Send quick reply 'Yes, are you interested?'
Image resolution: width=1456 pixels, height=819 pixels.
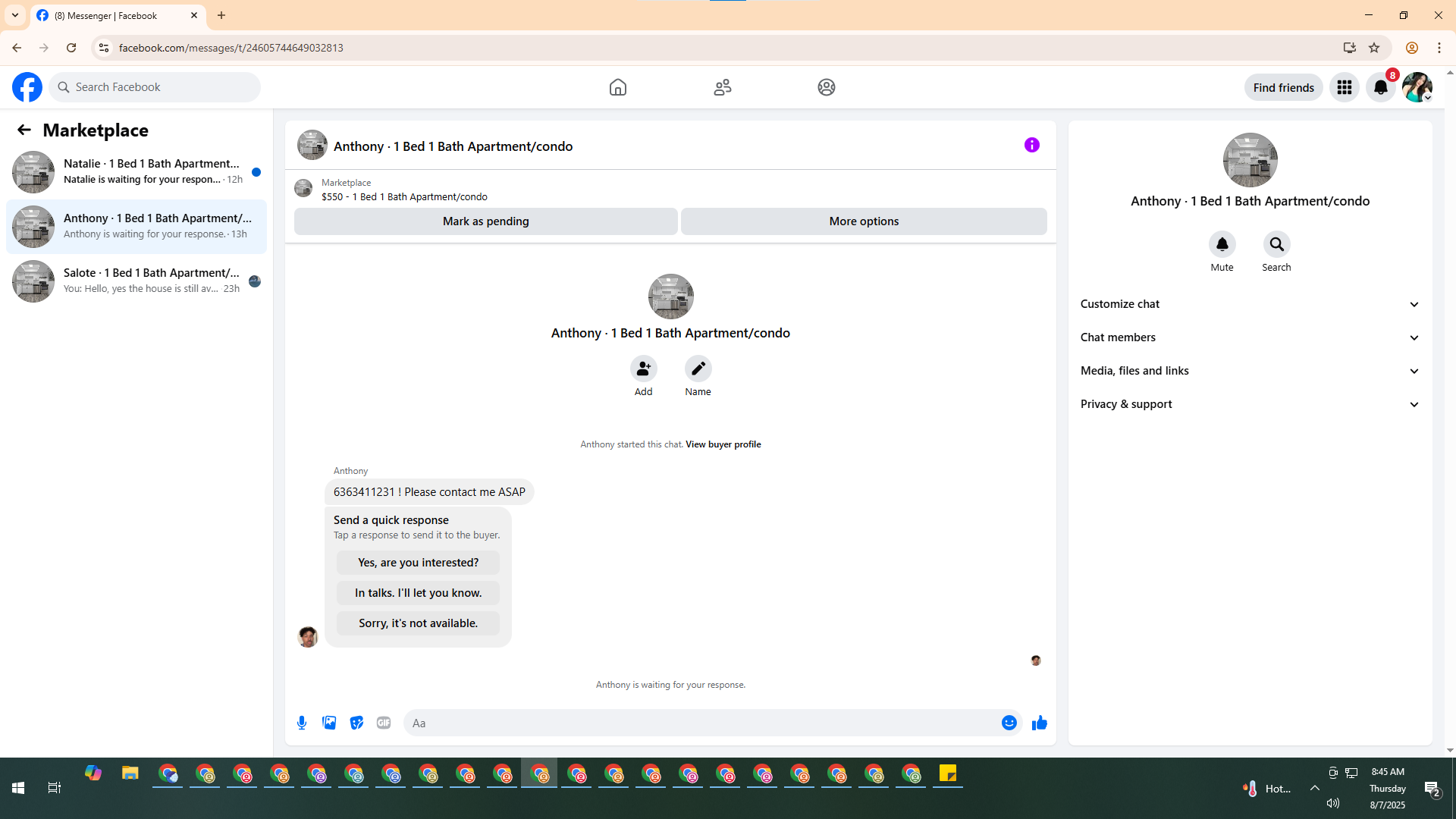tap(419, 563)
